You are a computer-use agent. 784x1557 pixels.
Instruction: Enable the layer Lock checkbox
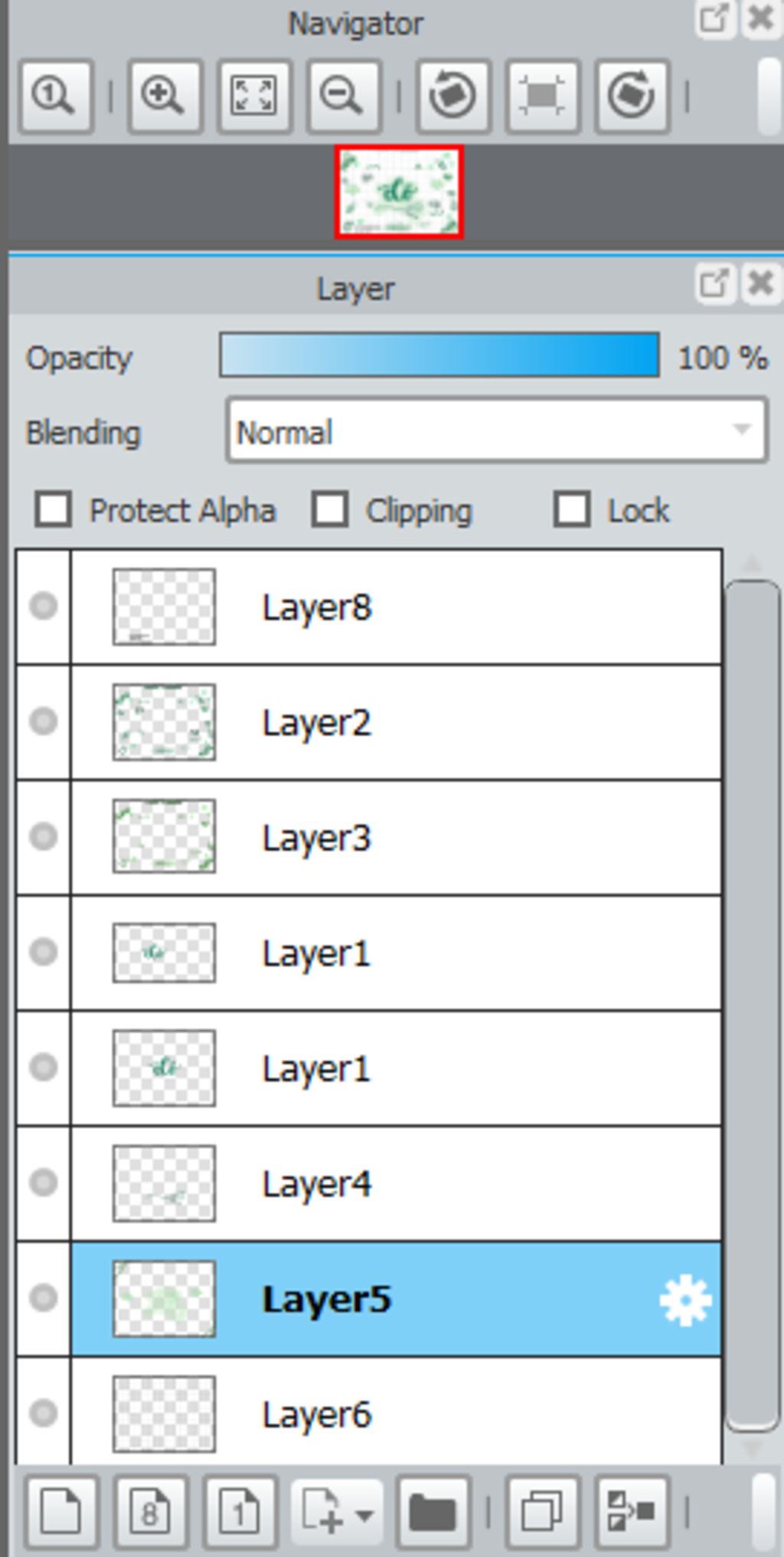[x=572, y=510]
